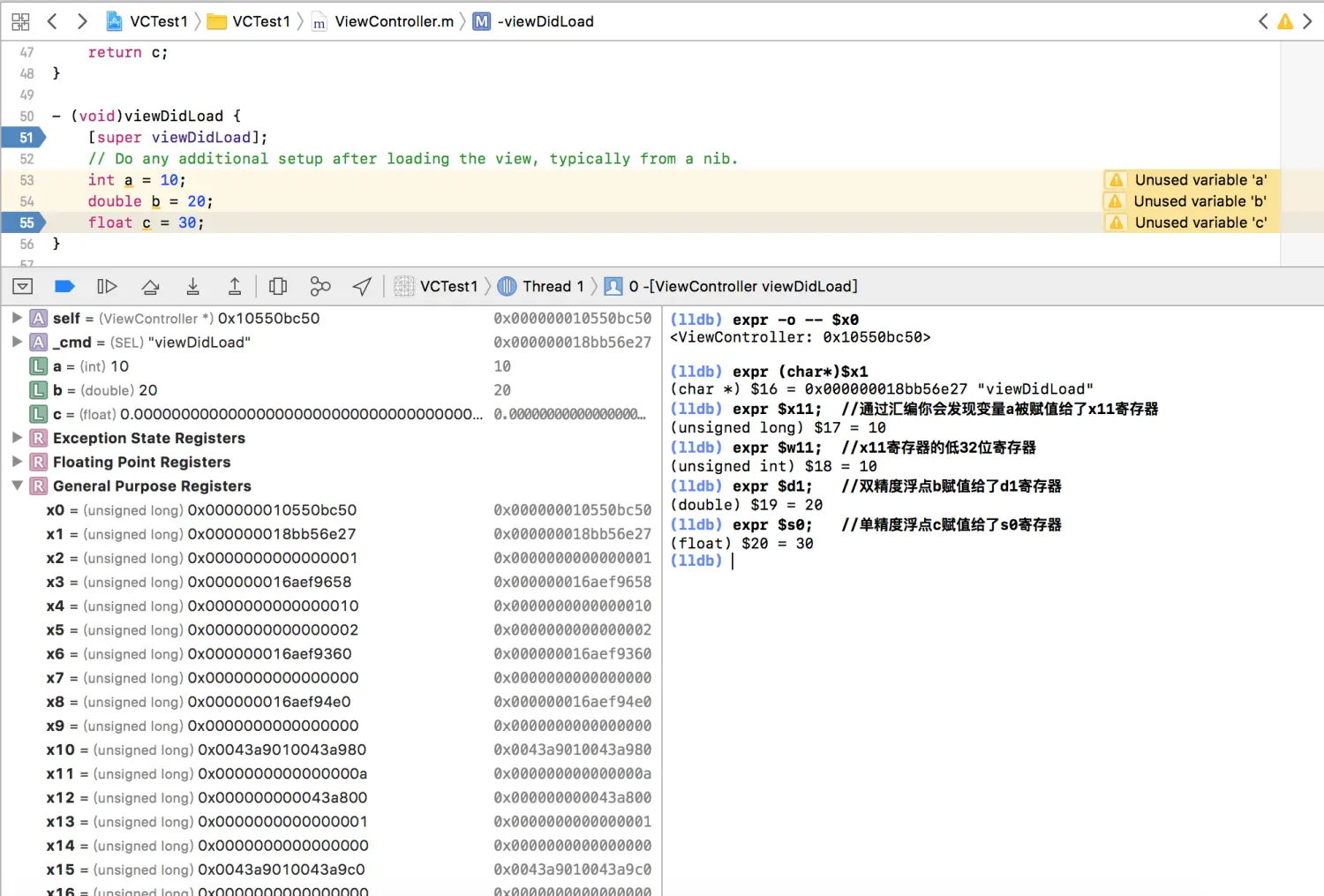Click the Unused variable 'a' warning

(1191, 180)
